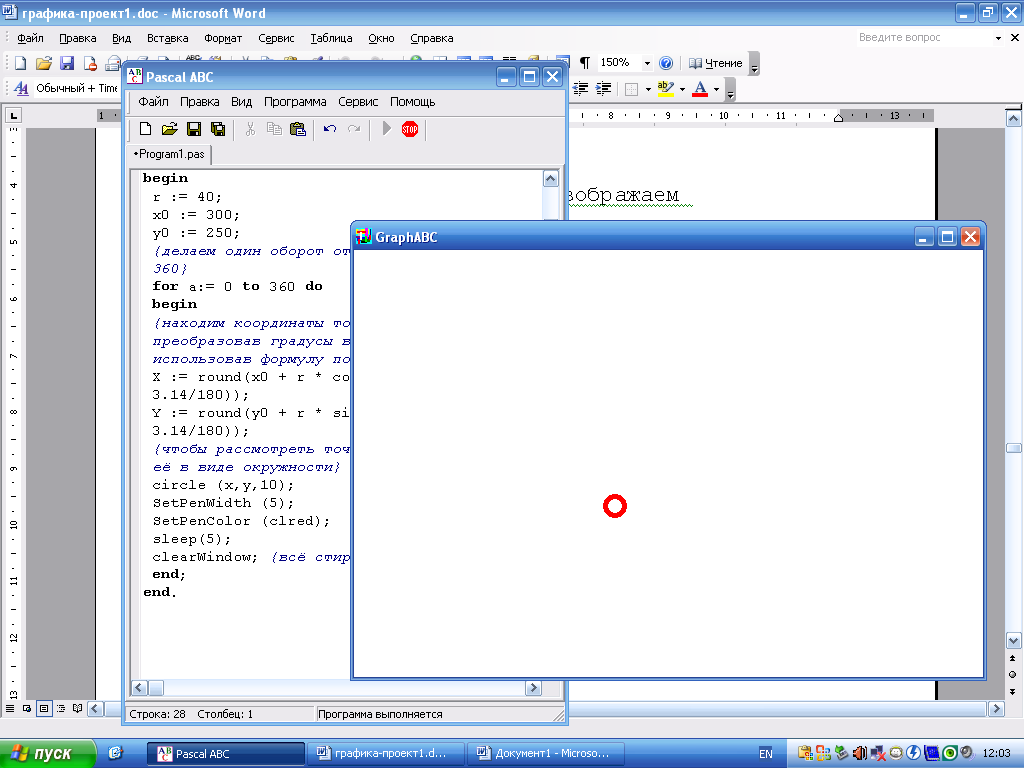Switch Word to Reading mode (Чтение)
The image size is (1024, 768).
716,63
